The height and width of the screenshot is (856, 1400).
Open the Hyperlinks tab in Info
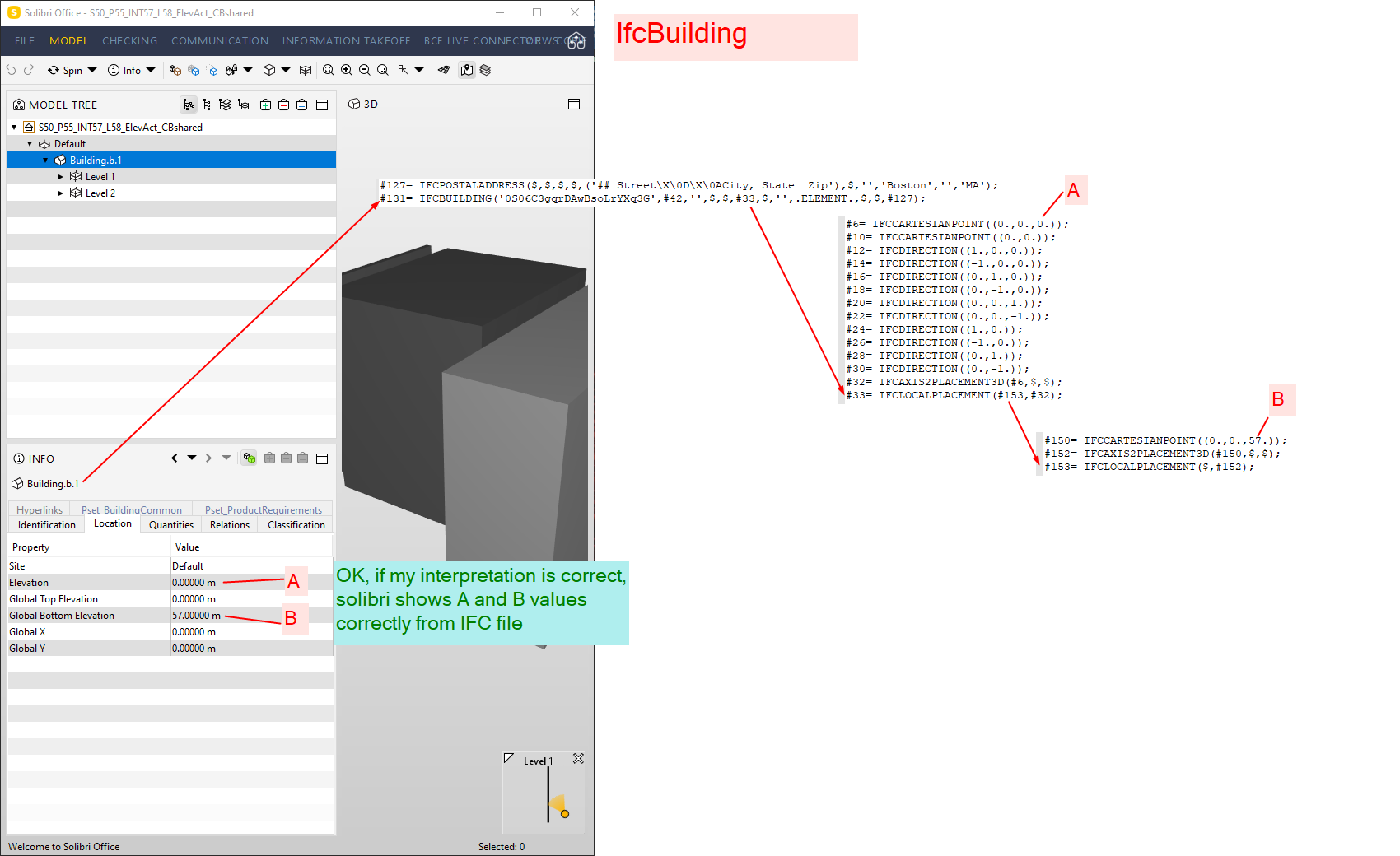pos(40,510)
